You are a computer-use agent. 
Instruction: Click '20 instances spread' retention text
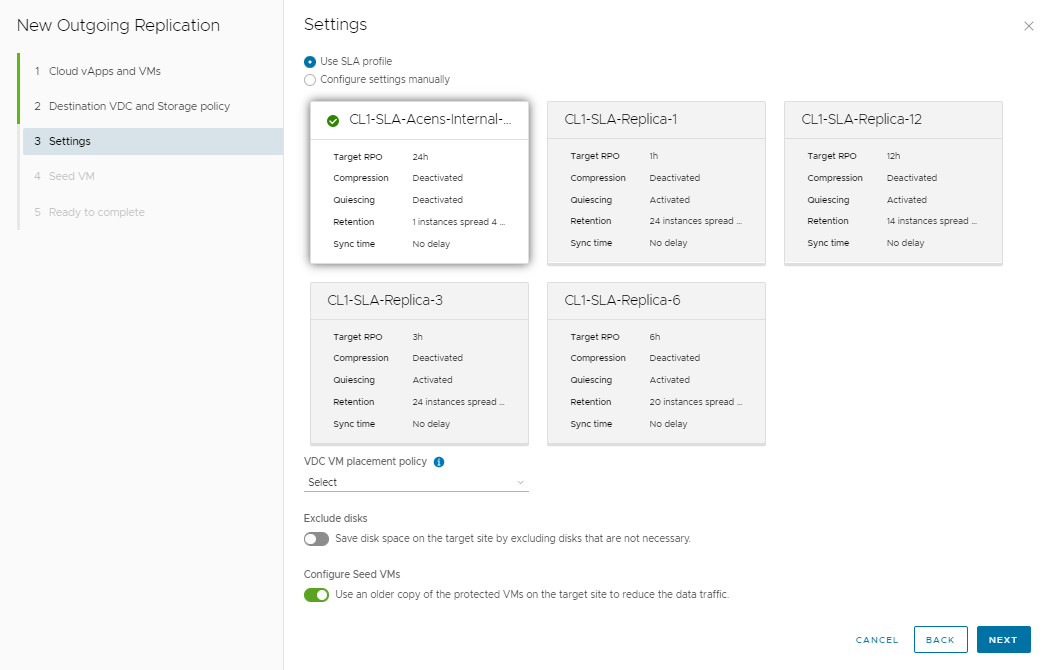[696, 402]
